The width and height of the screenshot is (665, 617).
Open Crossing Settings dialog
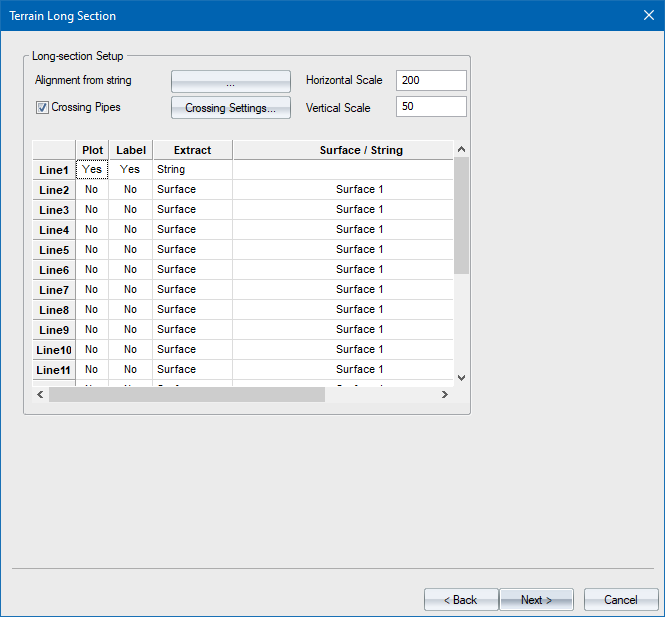[x=230, y=108]
